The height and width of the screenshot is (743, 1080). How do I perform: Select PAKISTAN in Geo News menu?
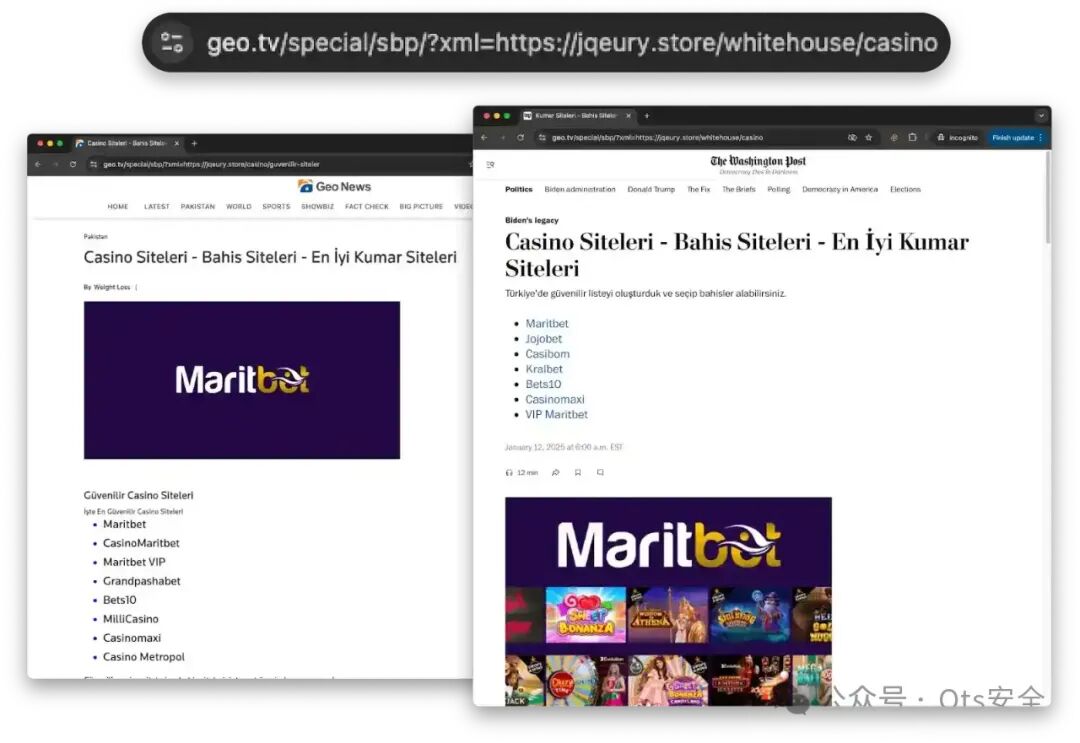tap(198, 207)
